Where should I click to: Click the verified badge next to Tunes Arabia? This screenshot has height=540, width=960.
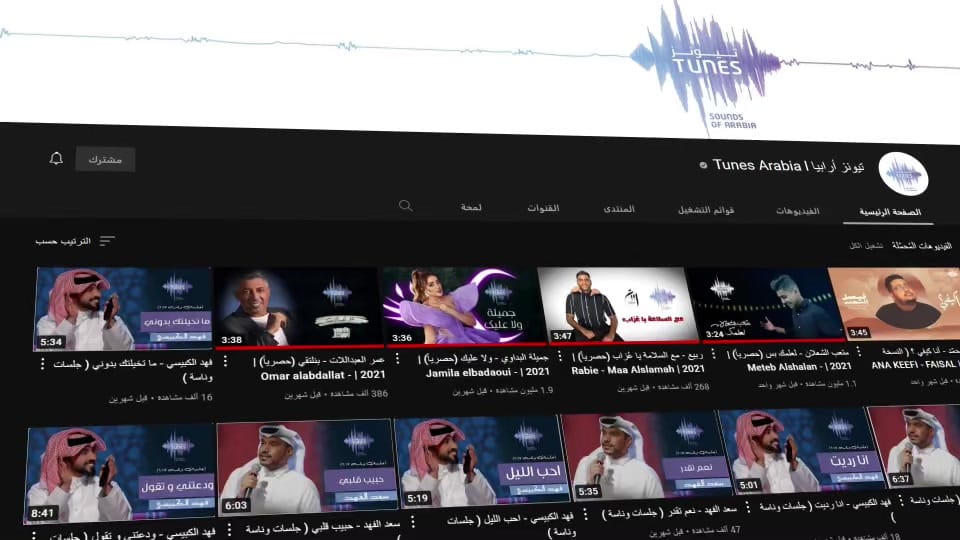(x=703, y=165)
